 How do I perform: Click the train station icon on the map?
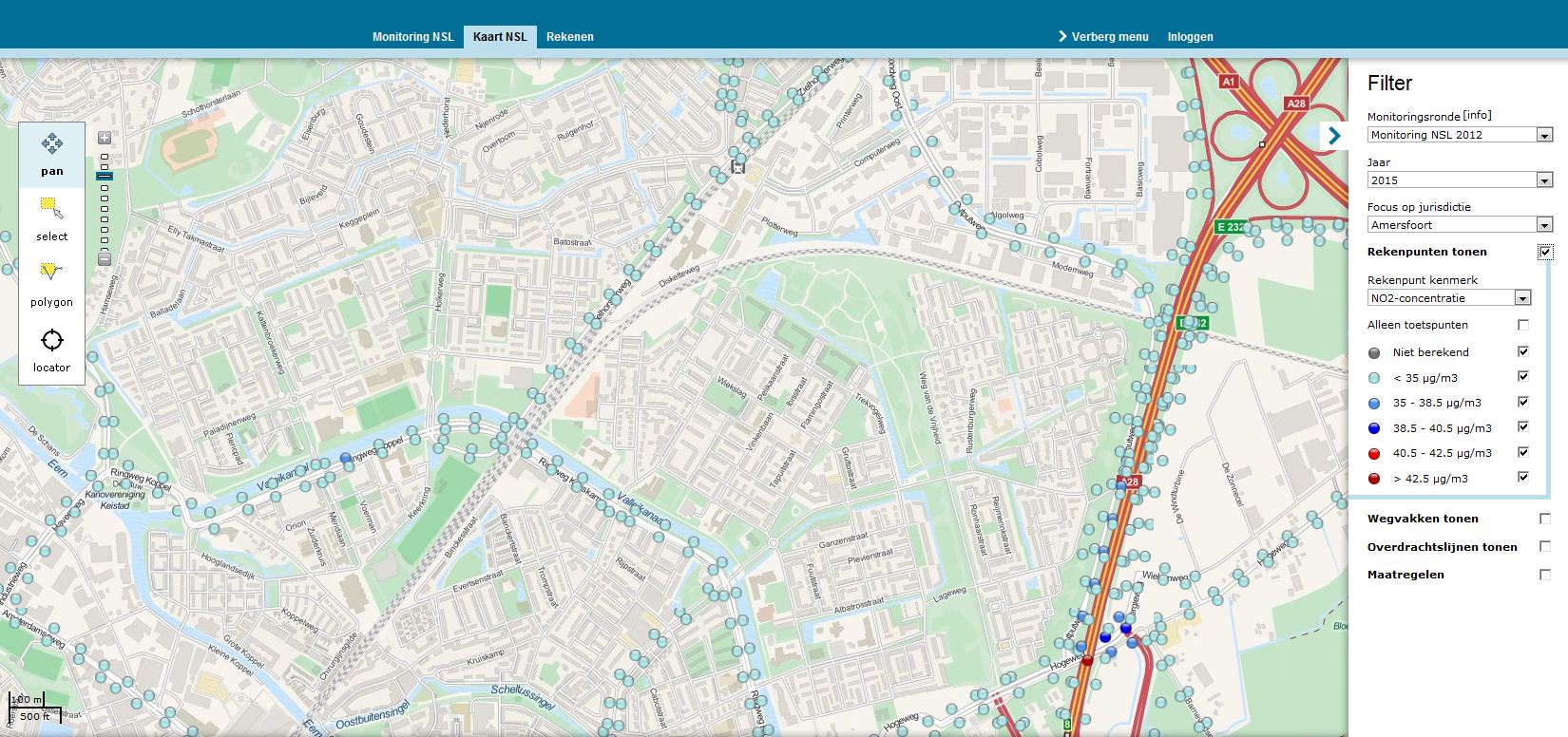[x=737, y=166]
